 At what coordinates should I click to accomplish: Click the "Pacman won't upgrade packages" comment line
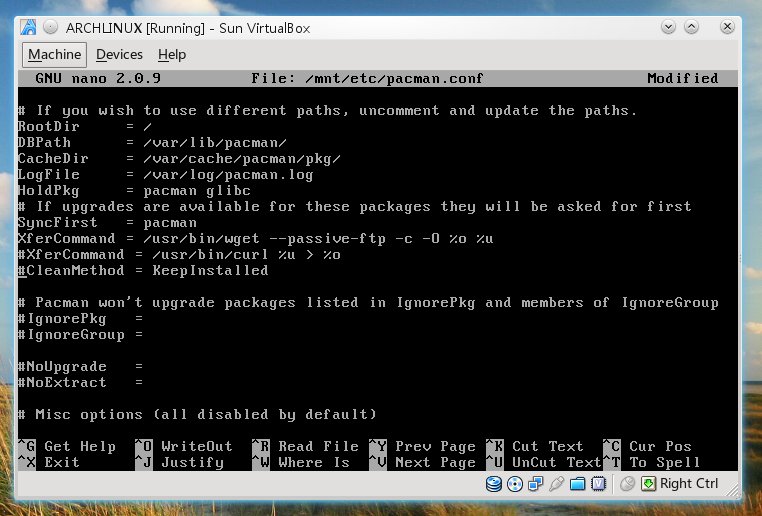(x=368, y=303)
